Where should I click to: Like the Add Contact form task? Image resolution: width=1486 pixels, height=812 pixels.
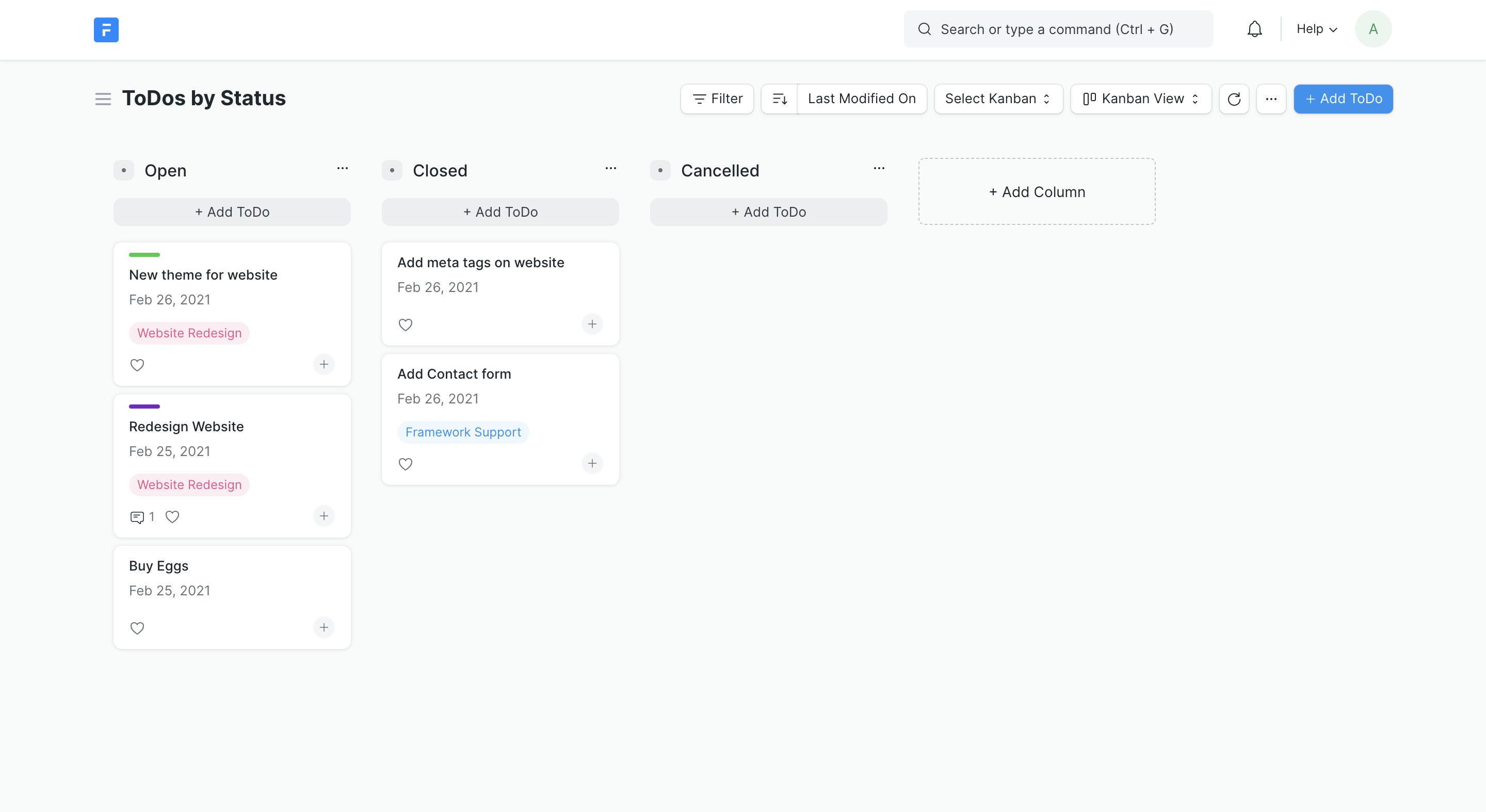pos(406,464)
